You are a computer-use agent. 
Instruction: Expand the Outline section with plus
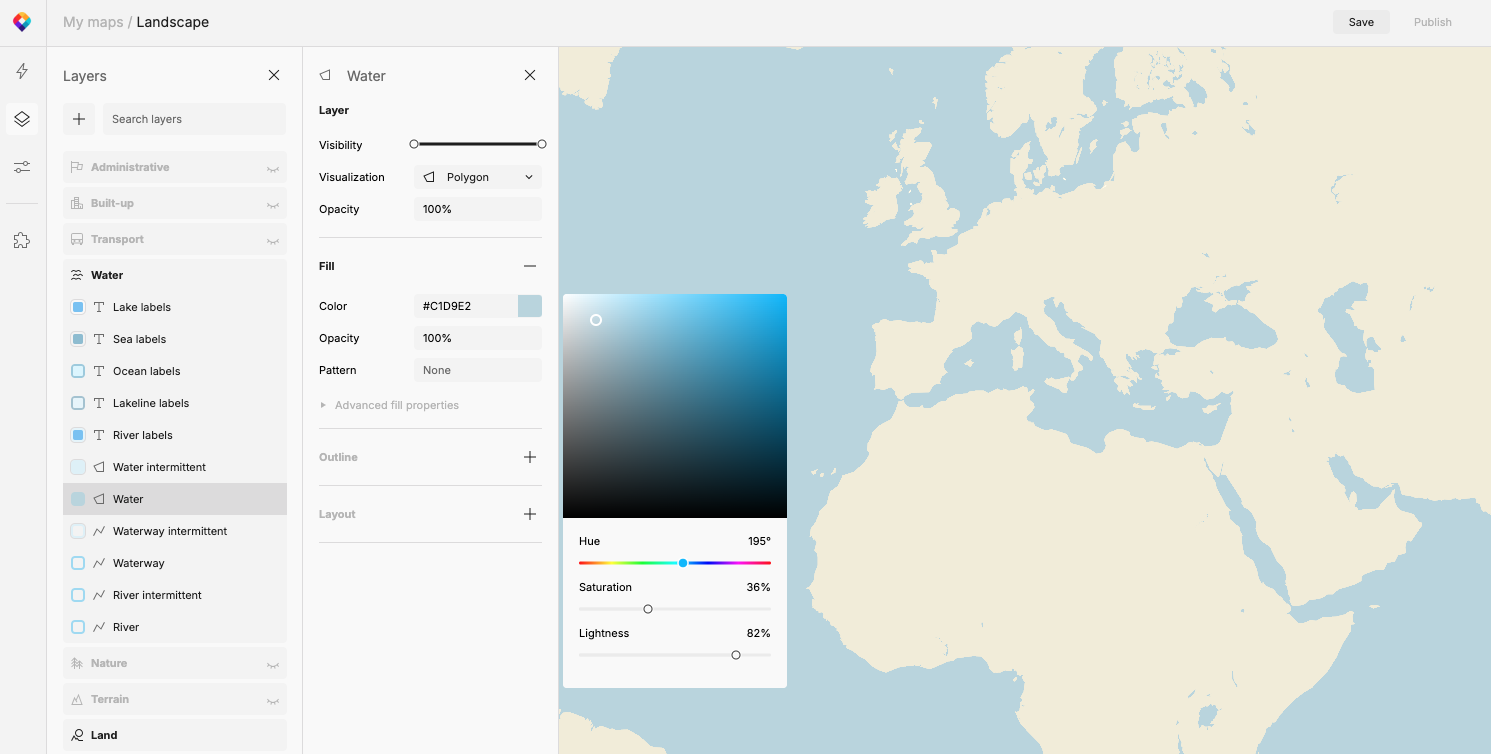click(x=530, y=457)
